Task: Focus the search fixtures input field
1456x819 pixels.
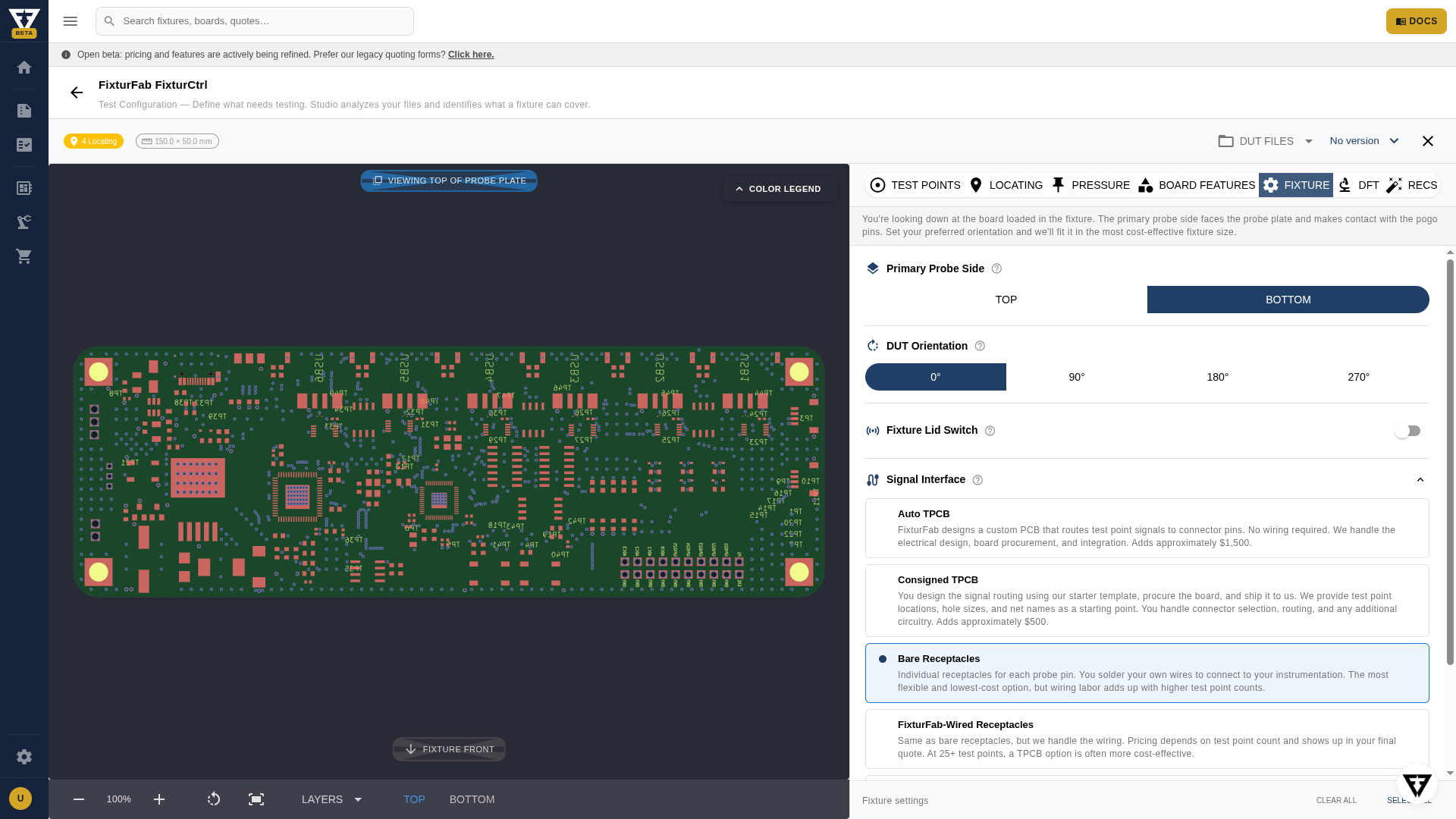Action: pyautogui.click(x=255, y=21)
